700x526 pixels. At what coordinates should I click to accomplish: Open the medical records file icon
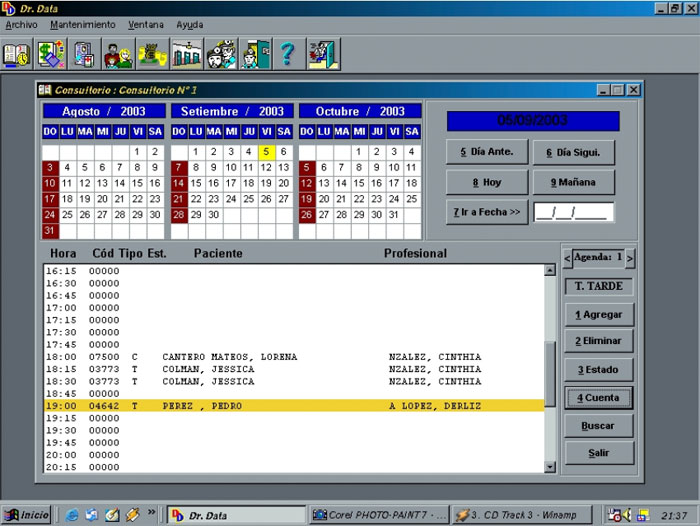(x=84, y=54)
